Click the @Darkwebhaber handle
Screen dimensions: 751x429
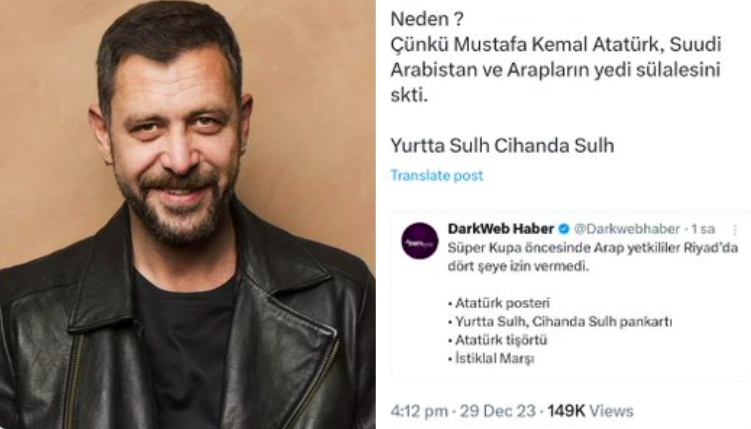627,229
